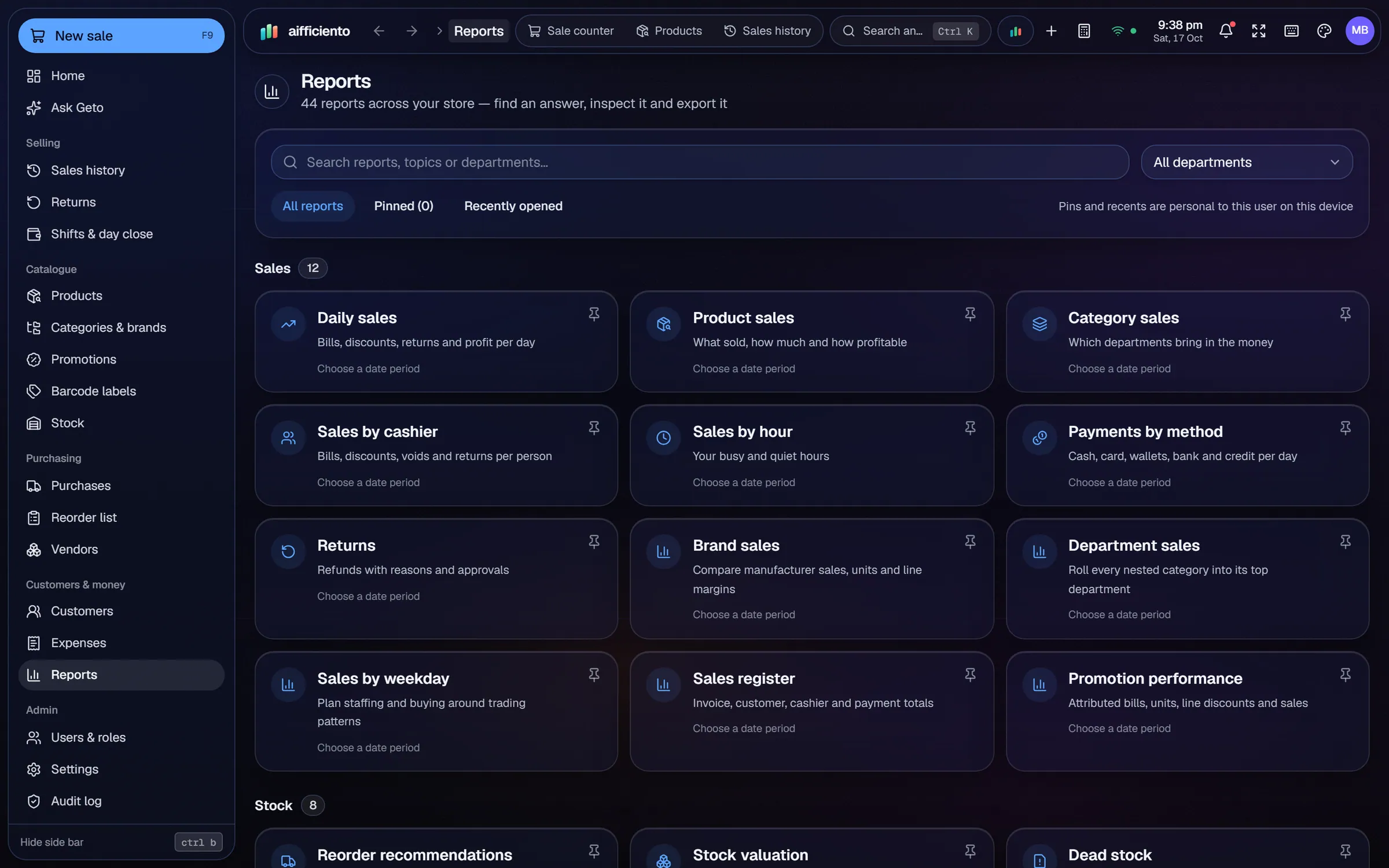
Task: Open notifications bell
Action: click(1226, 31)
